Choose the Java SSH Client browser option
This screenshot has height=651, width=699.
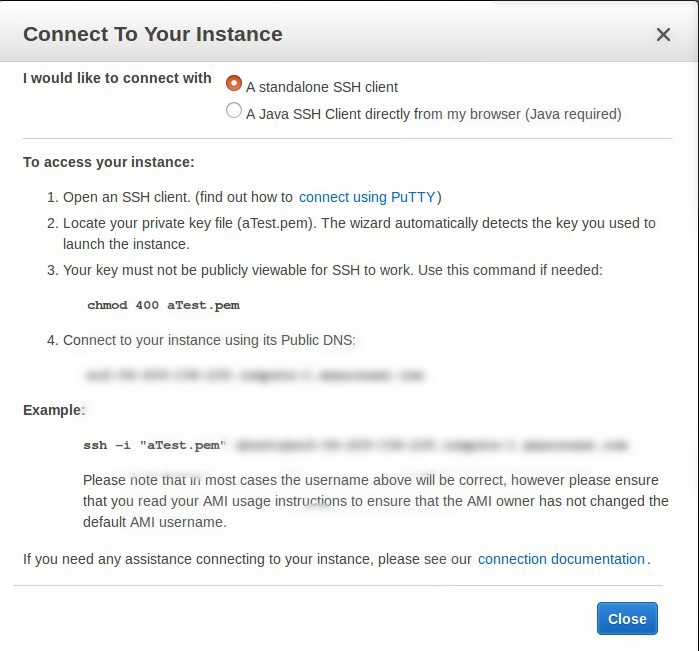(234, 111)
